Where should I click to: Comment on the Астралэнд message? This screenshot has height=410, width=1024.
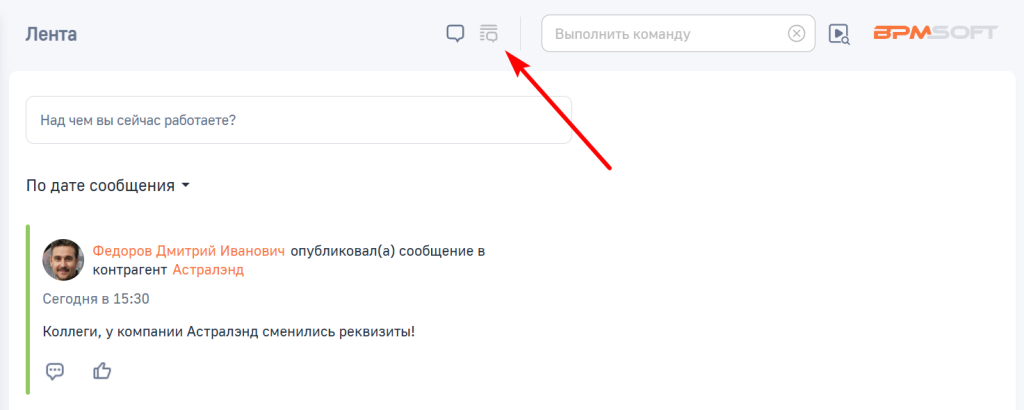pyautogui.click(x=56, y=371)
